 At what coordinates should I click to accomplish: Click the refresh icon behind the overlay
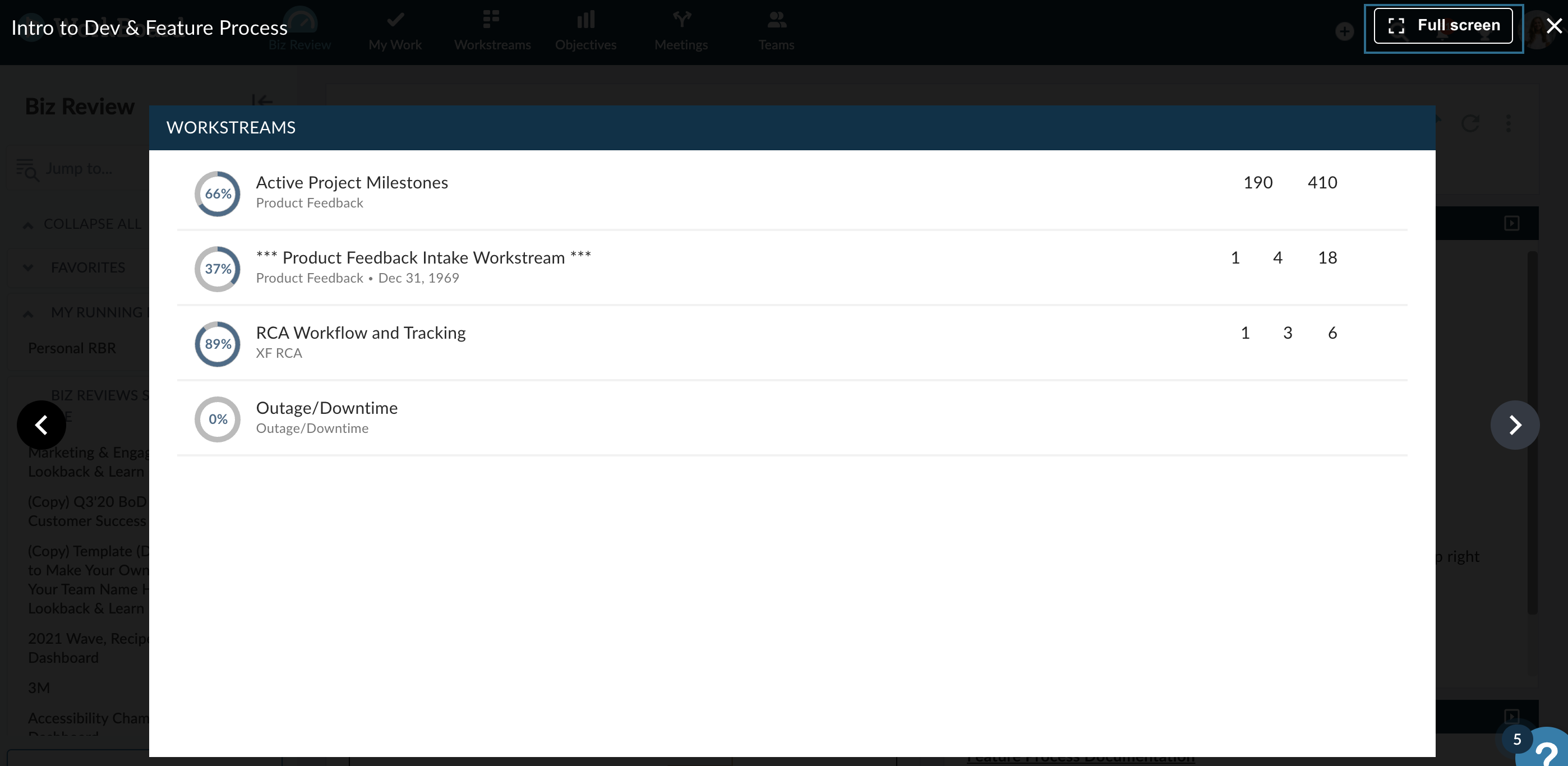point(1470,123)
